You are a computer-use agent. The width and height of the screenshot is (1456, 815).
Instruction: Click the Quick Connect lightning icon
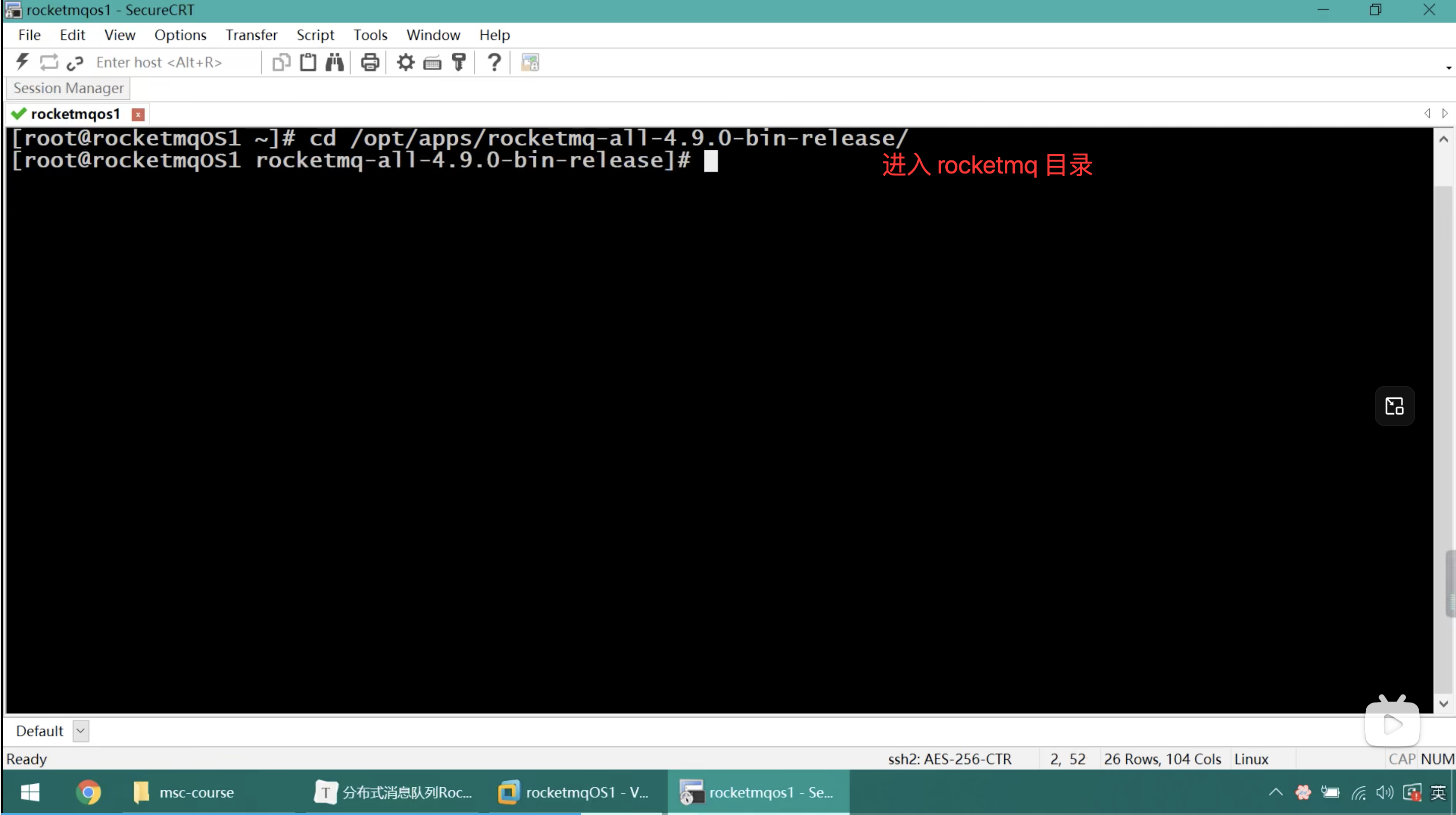[22, 62]
